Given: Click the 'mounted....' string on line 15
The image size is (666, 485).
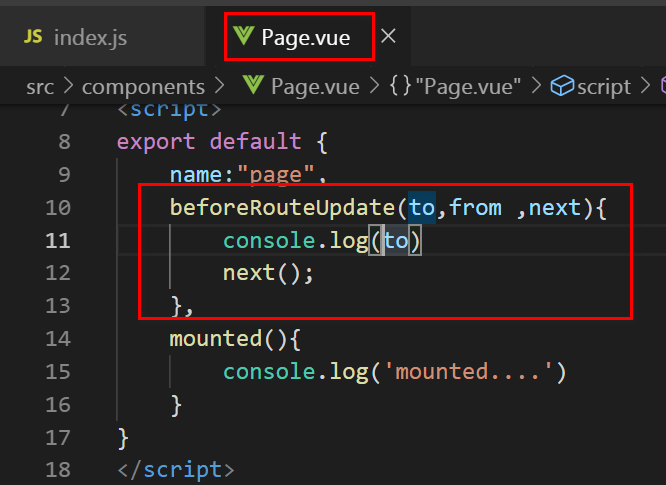Looking at the screenshot, I should pyautogui.click(x=468, y=372).
